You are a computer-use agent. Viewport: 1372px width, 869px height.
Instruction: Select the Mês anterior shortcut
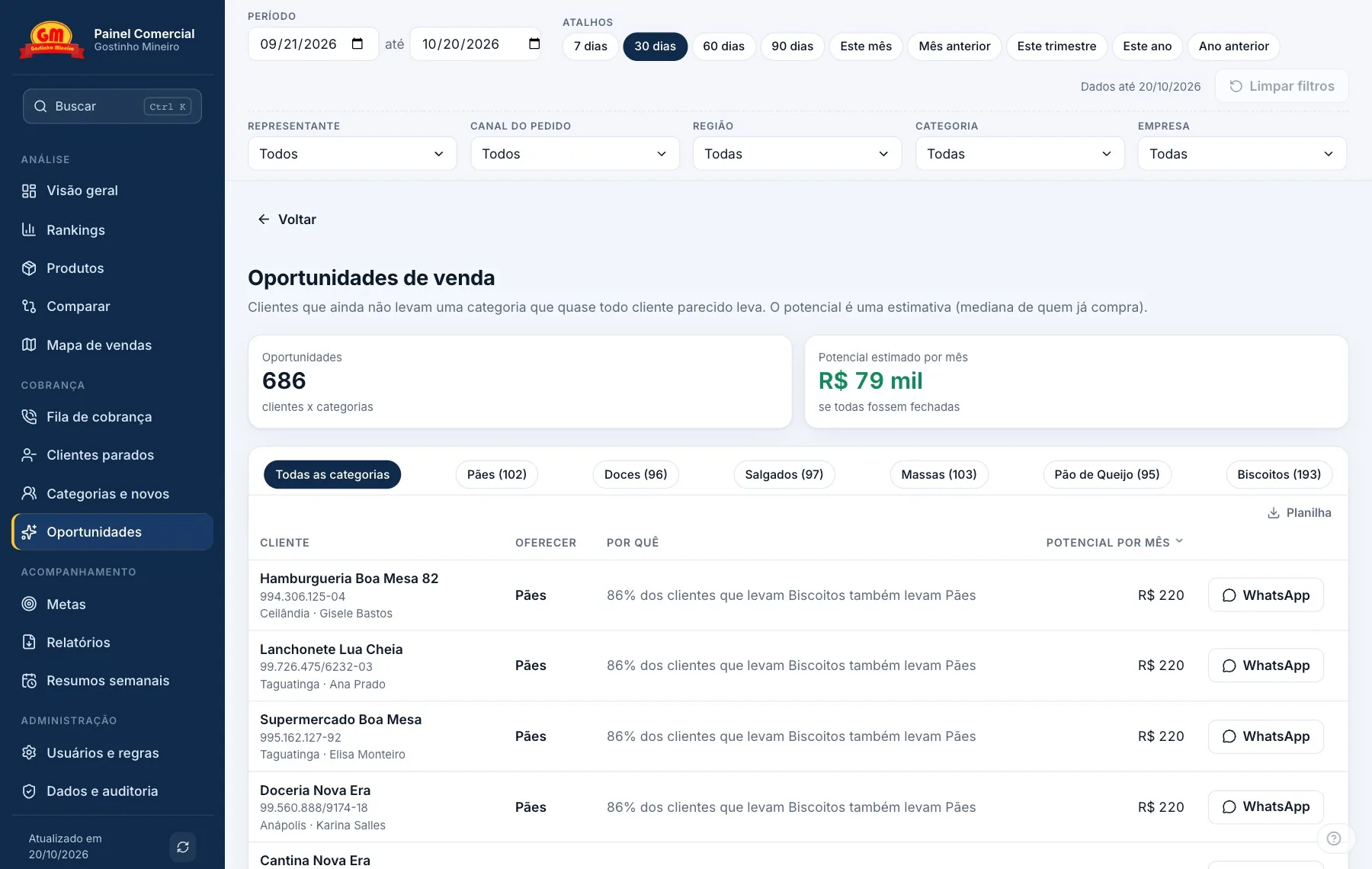(x=954, y=46)
